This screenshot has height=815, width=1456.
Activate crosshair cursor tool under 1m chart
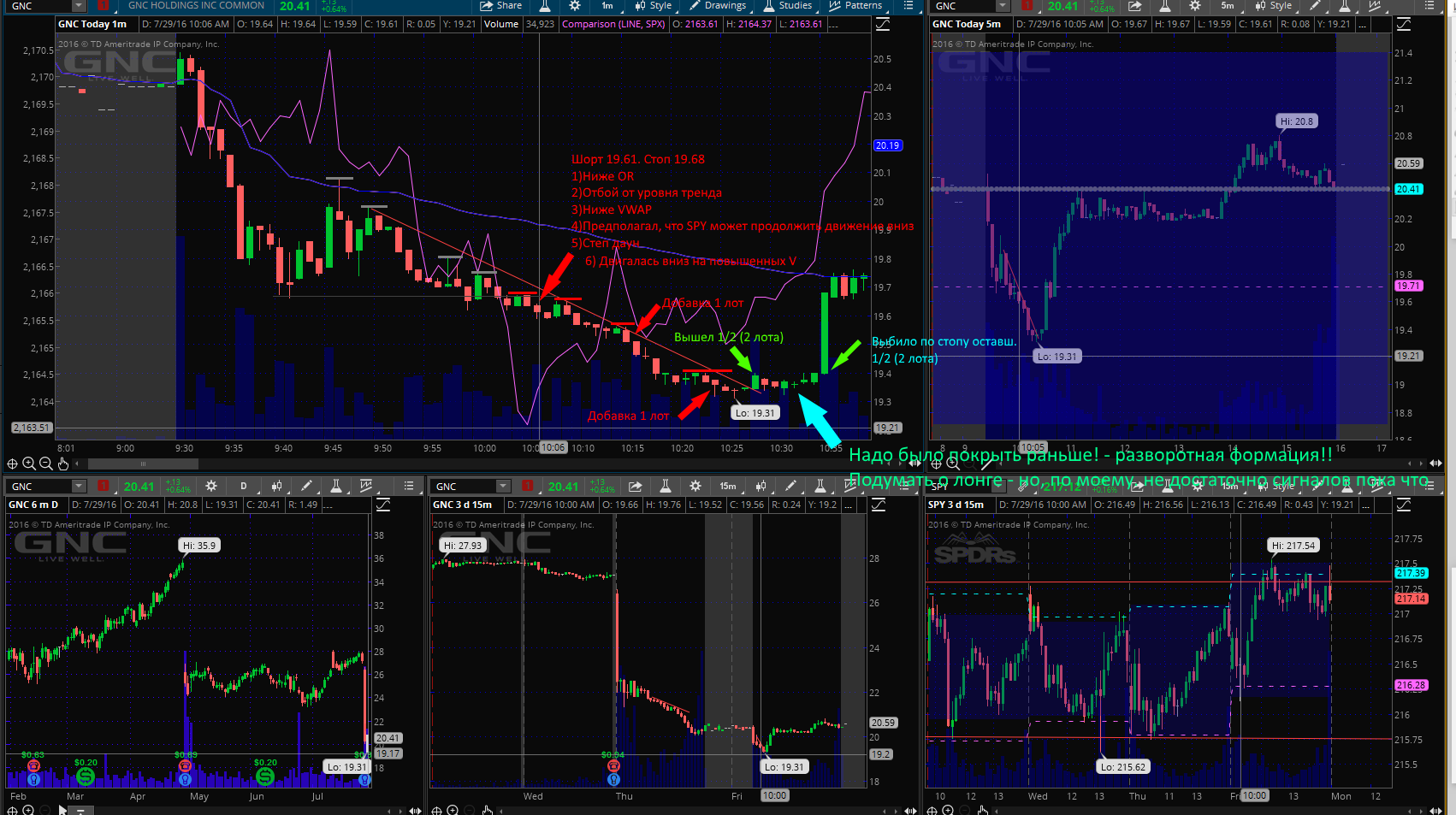[12, 464]
